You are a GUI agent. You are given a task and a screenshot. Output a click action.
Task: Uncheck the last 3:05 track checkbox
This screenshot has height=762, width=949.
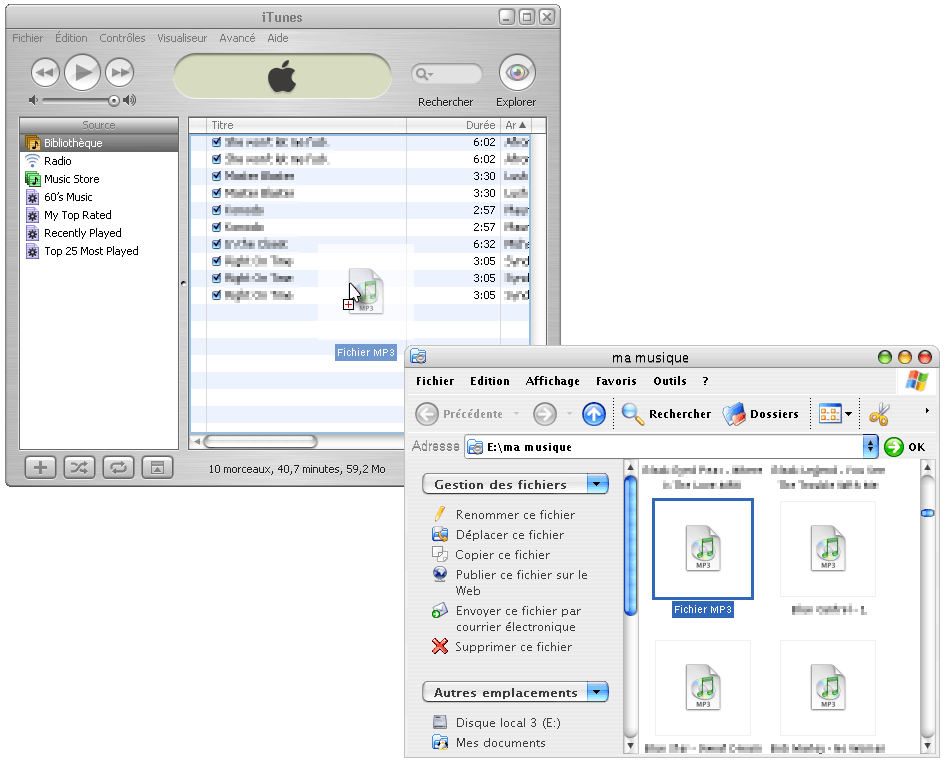[216, 295]
